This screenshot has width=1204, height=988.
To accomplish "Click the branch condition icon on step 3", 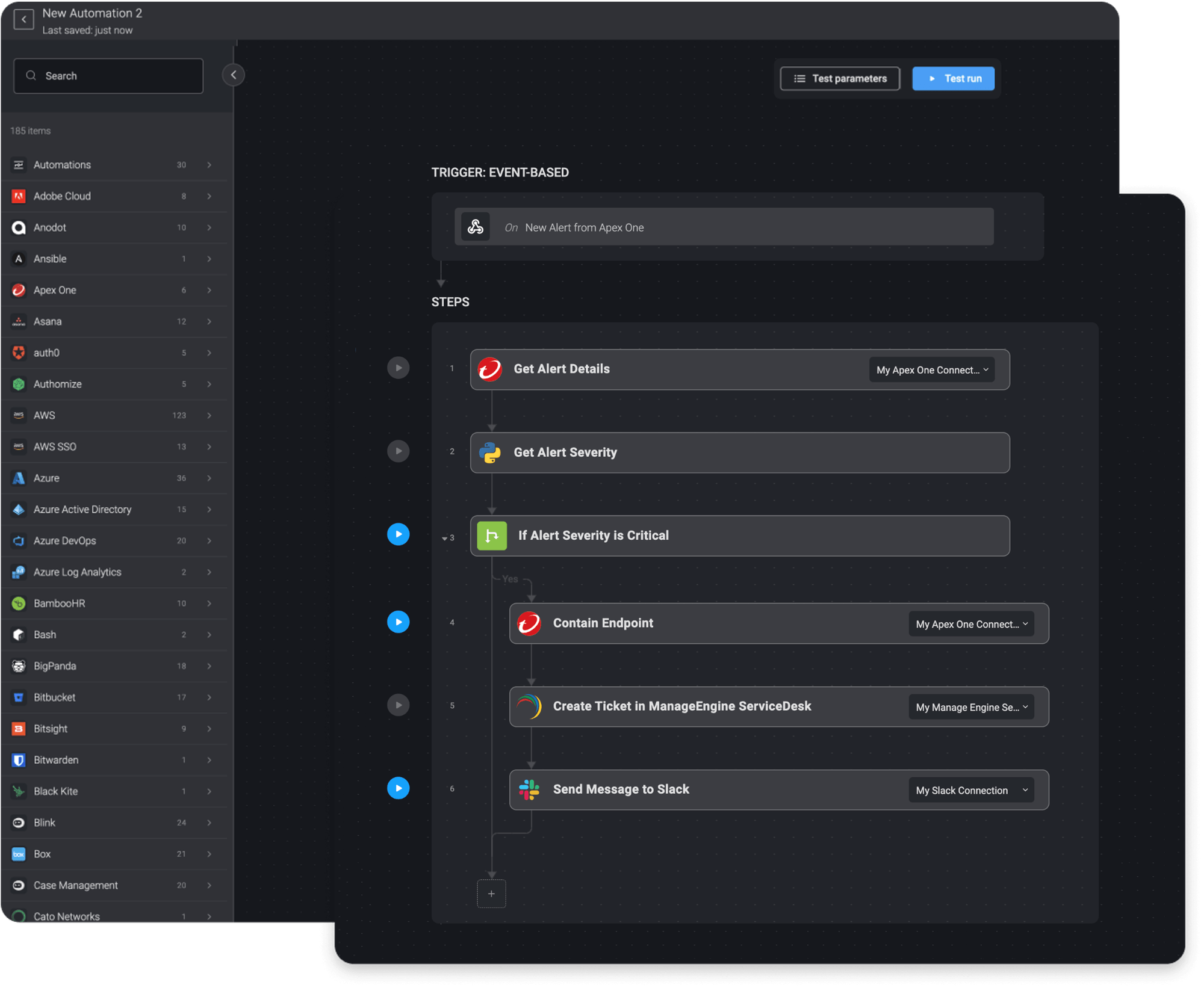I will [x=492, y=536].
